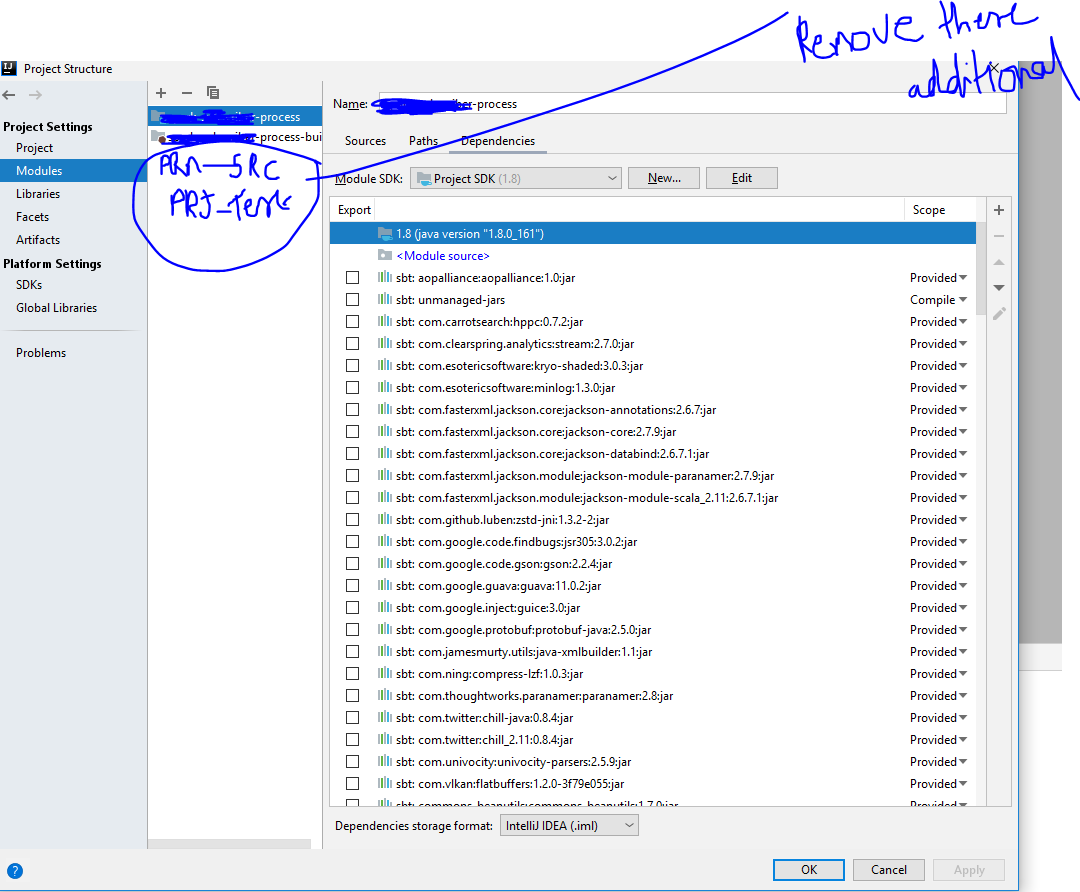Remove dependency using the minus icon
Screen dimensions: 1080x892
point(999,236)
